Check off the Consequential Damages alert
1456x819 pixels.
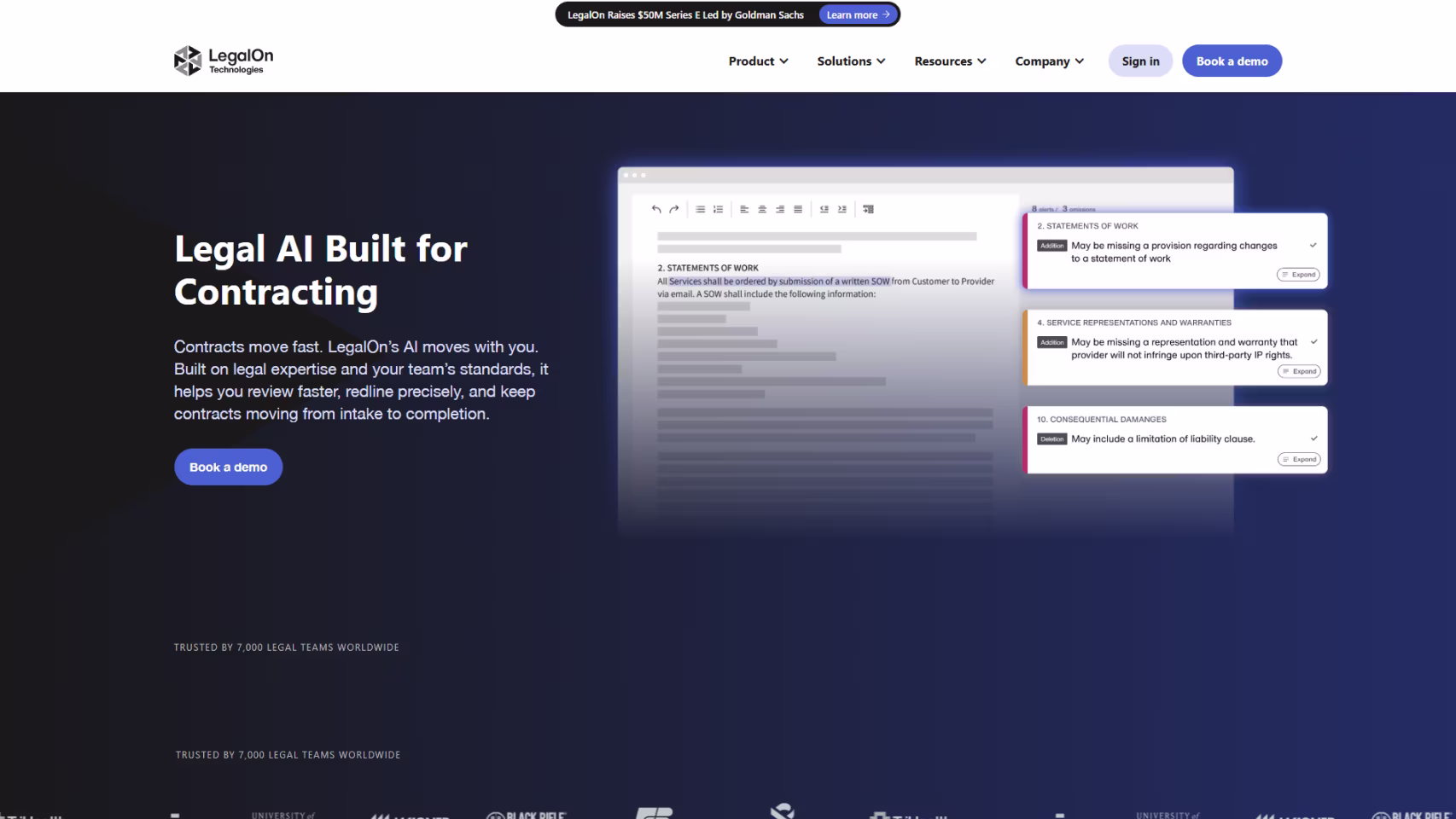[x=1314, y=439]
